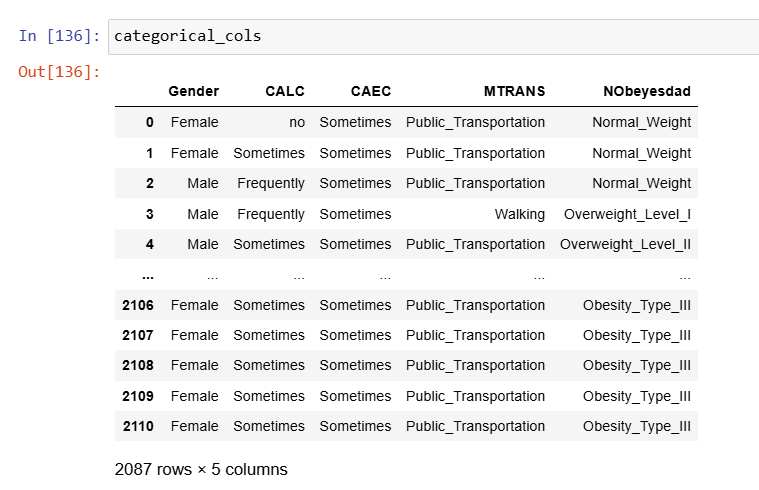Select the In [136] prompt label
The height and width of the screenshot is (490, 759).
coord(59,36)
